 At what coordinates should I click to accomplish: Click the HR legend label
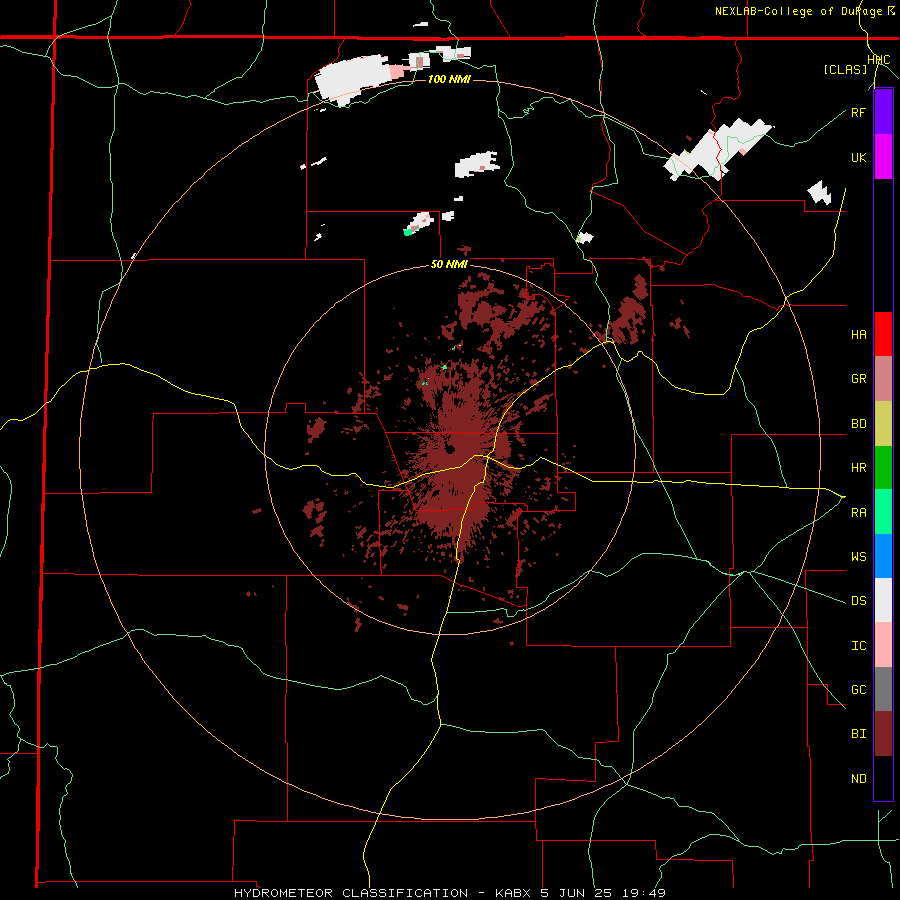pyautogui.click(x=858, y=468)
